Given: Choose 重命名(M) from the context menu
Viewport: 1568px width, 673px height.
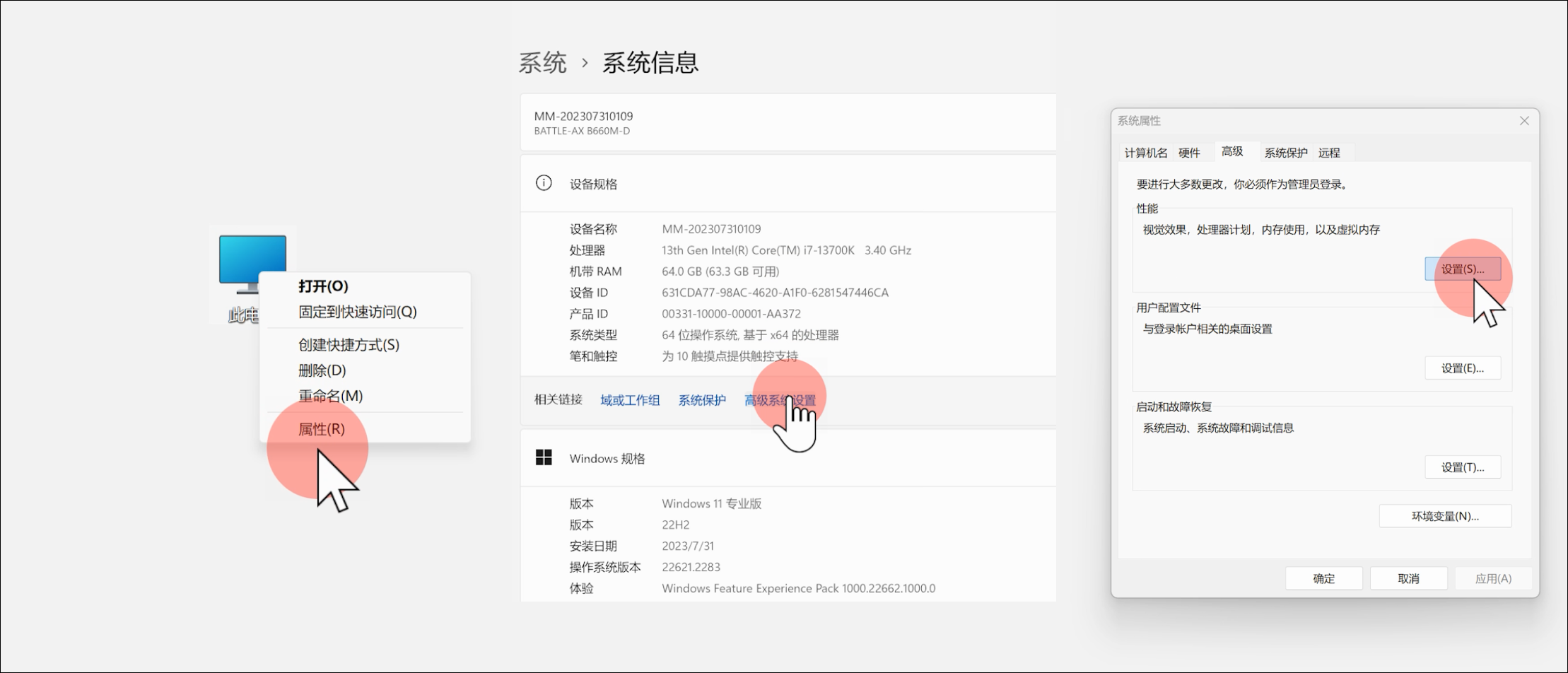Looking at the screenshot, I should (330, 396).
